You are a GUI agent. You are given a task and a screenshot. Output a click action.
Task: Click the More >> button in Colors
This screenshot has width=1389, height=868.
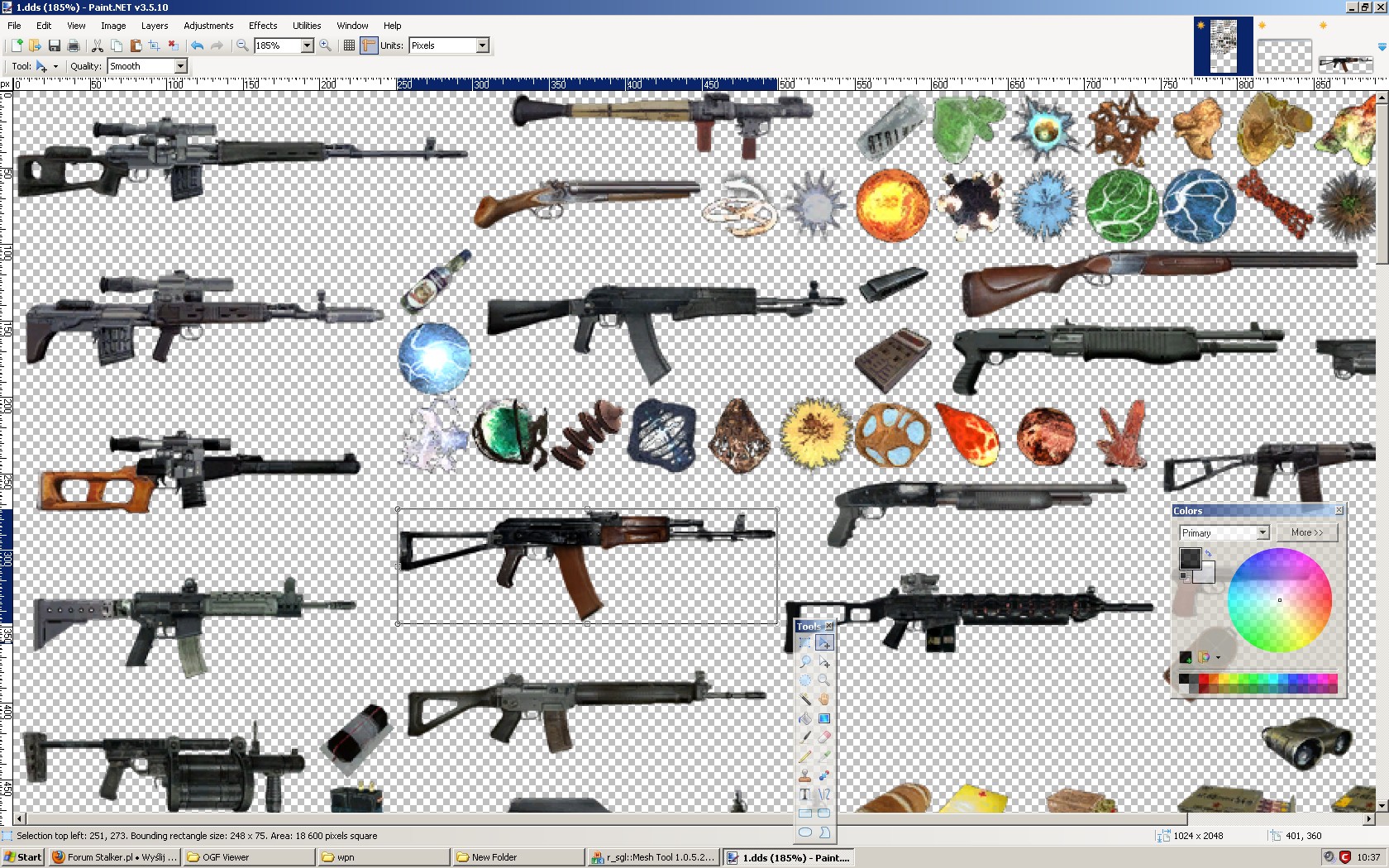1307,533
